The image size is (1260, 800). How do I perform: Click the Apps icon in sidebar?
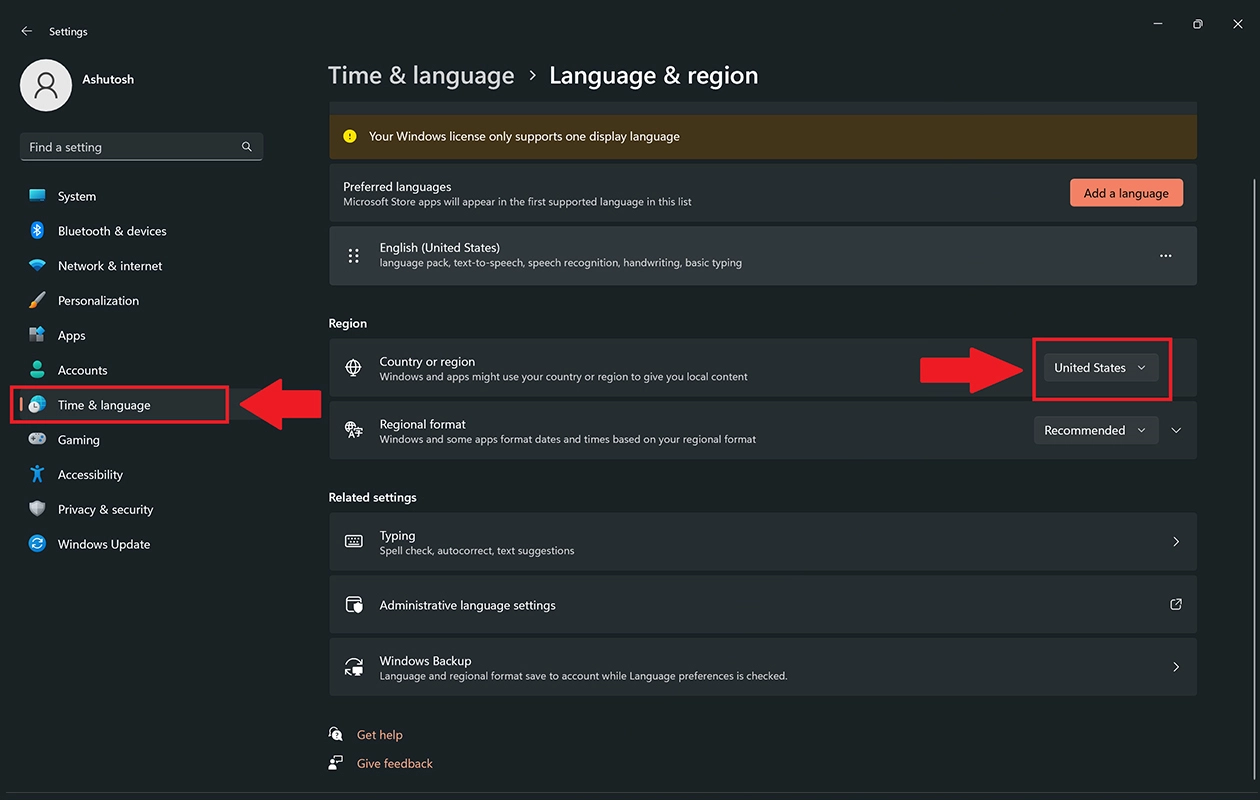37,335
